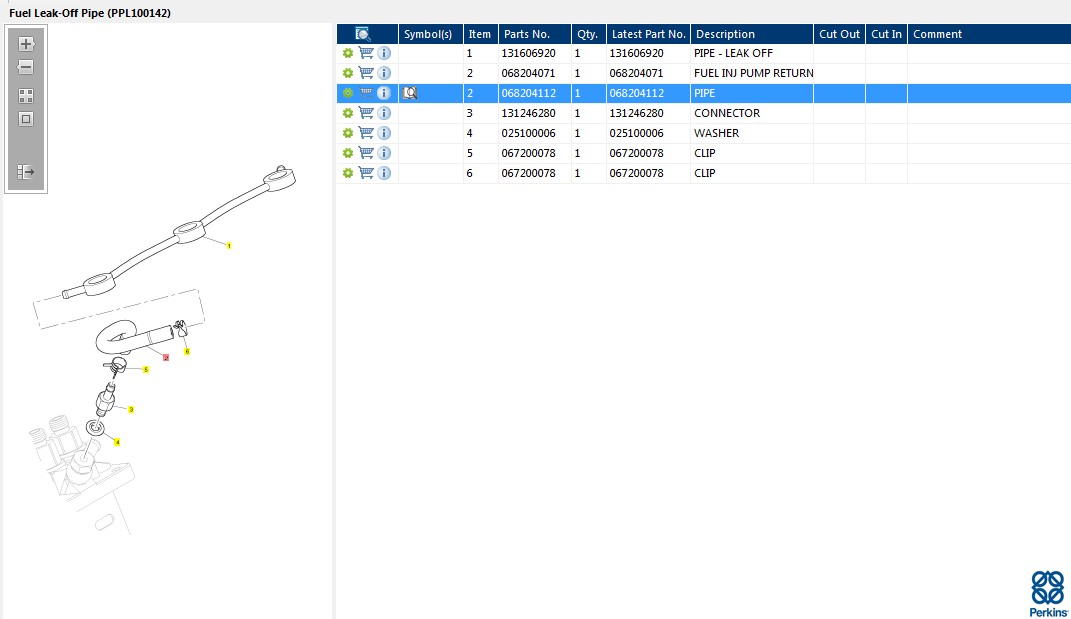Show info for part 068204112 PIPE
The height and width of the screenshot is (619, 1071).
(x=384, y=92)
